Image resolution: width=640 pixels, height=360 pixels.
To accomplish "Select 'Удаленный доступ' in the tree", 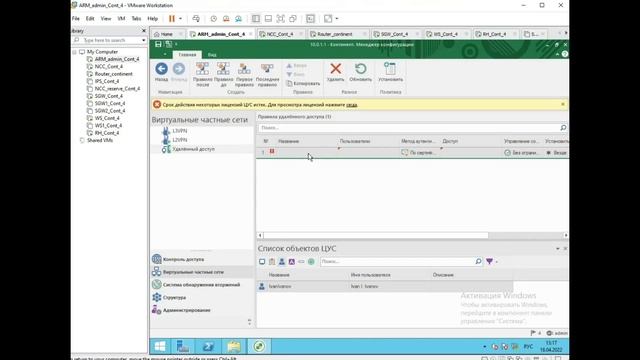I will pyautogui.click(x=193, y=149).
